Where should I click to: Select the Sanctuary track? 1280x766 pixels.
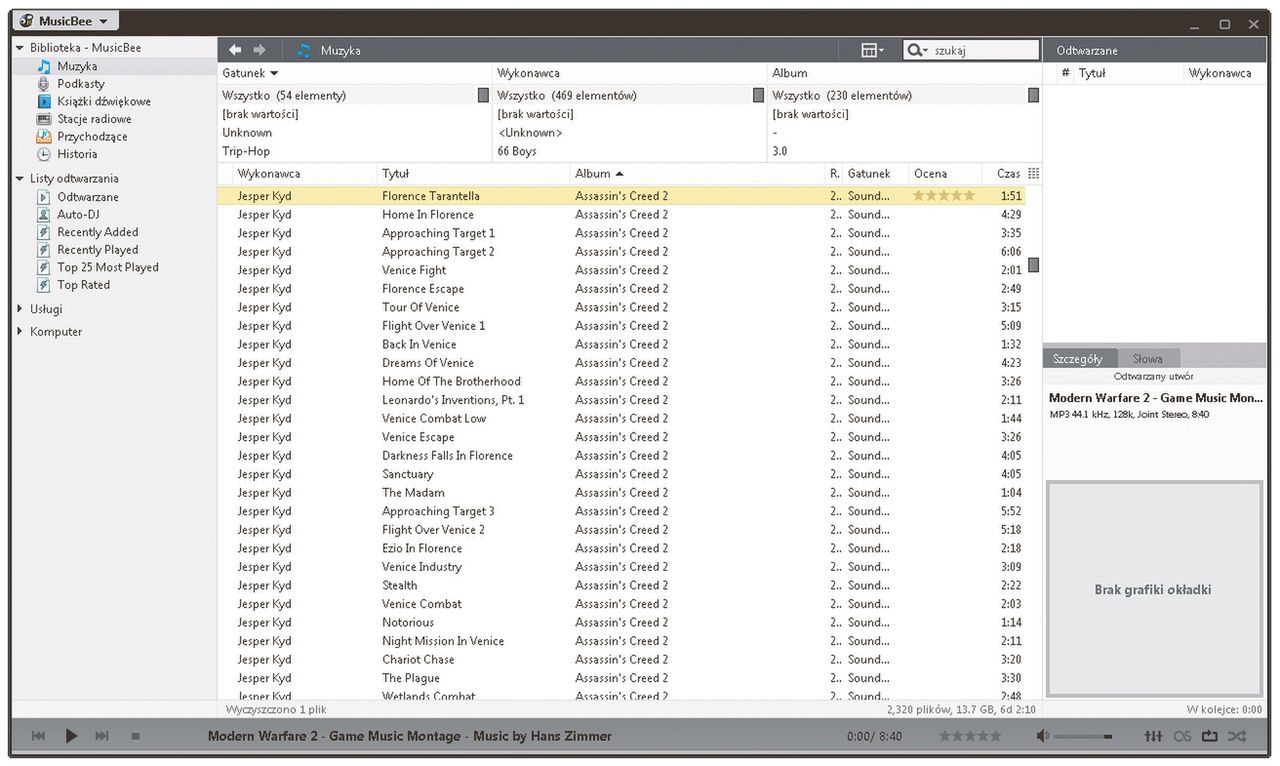point(621,474)
